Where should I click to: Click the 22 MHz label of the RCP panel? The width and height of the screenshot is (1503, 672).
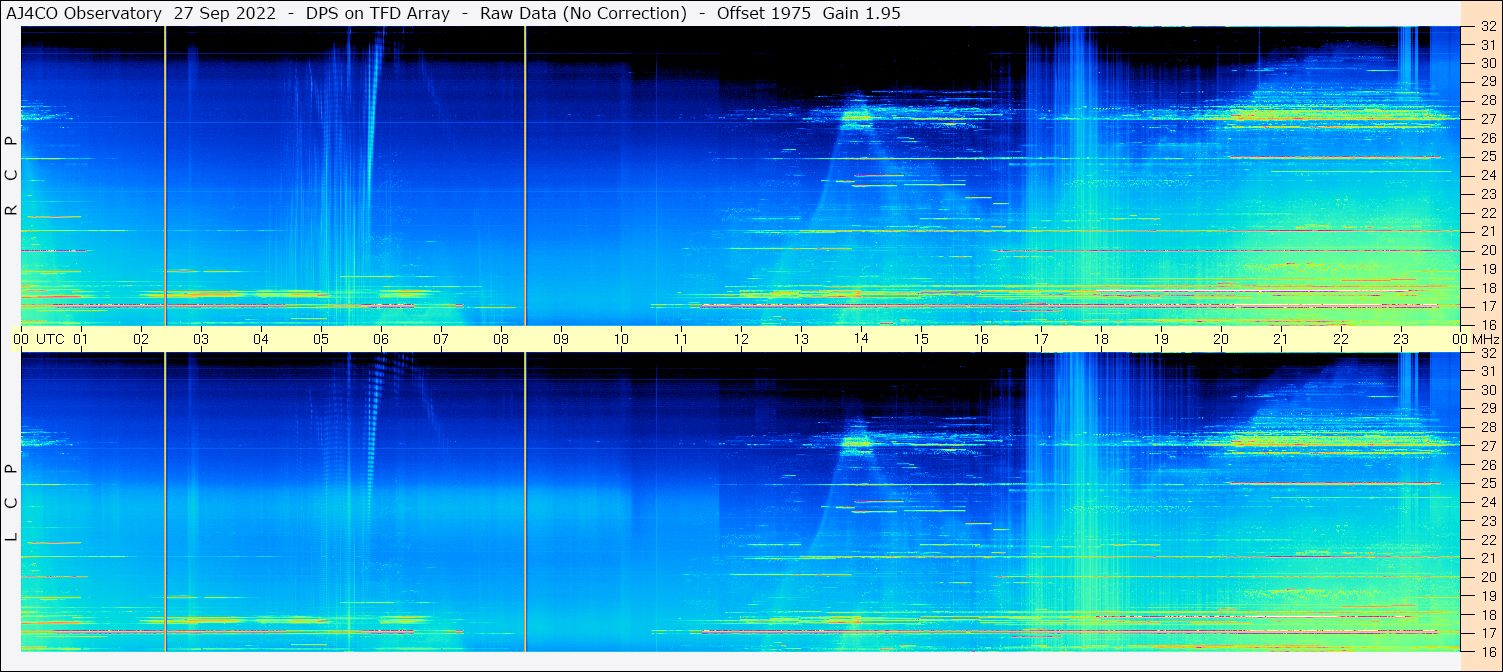[x=1487, y=213]
